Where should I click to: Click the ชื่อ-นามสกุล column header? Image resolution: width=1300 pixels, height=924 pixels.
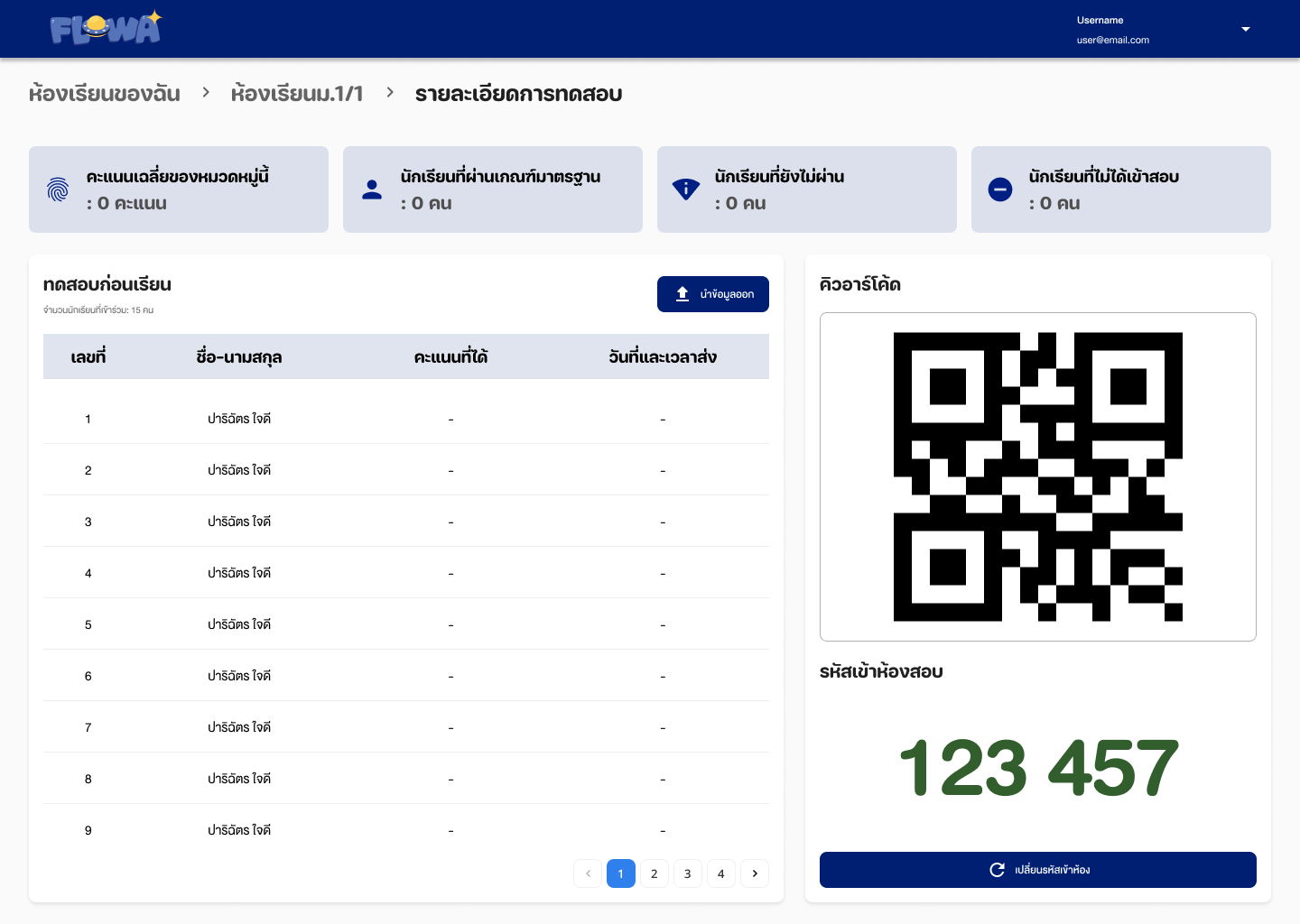click(x=239, y=357)
